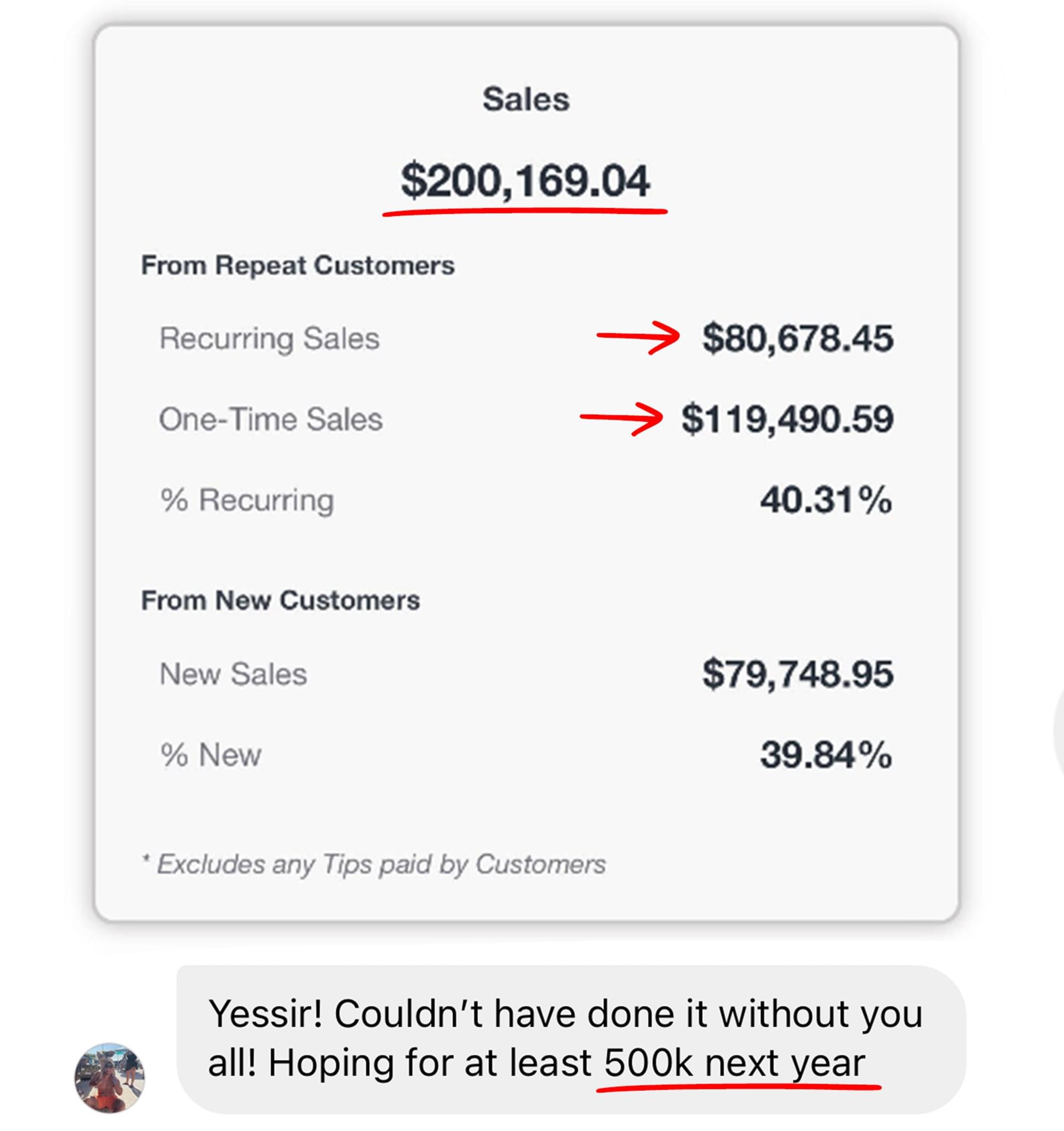Click the Sales card heading
This screenshot has width=1064, height=1131.
tap(526, 99)
